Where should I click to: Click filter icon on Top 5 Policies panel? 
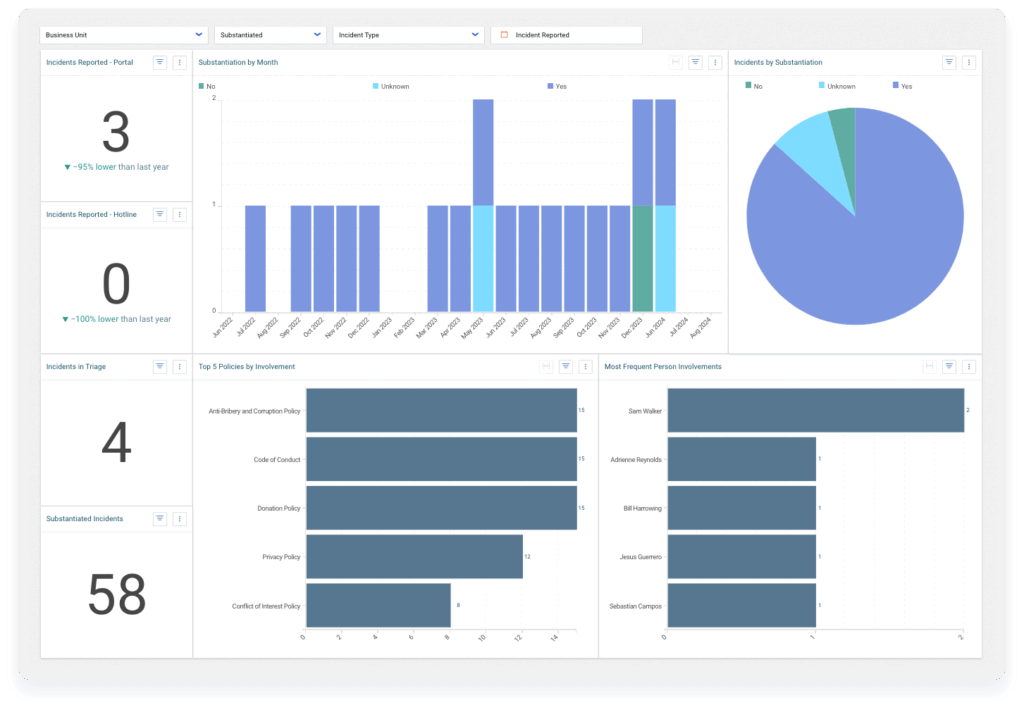click(566, 367)
